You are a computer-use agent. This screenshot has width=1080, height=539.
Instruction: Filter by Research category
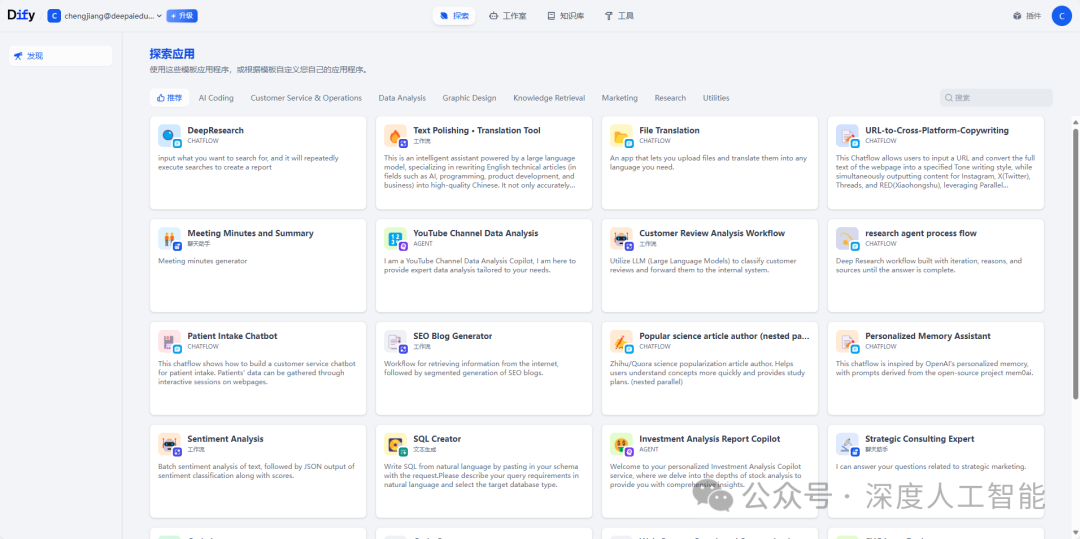tap(670, 98)
